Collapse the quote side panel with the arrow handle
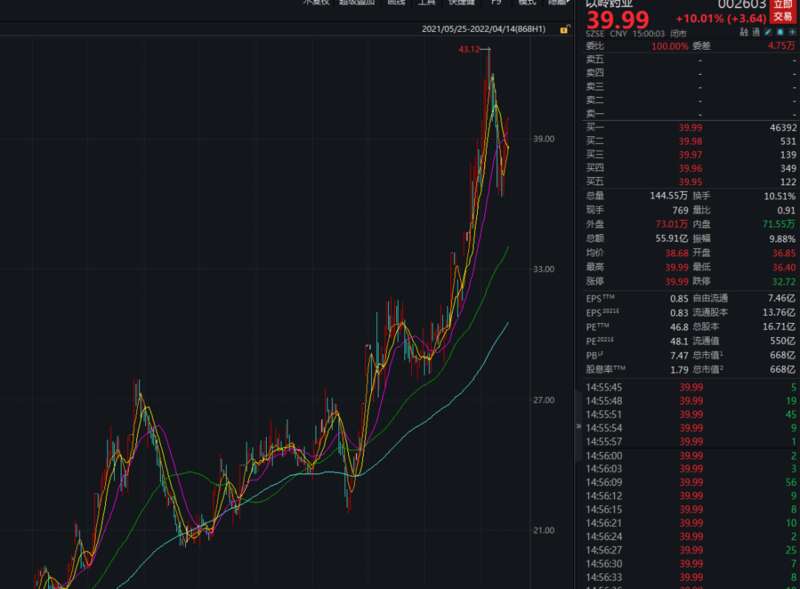The height and width of the screenshot is (589, 800). tap(579, 426)
